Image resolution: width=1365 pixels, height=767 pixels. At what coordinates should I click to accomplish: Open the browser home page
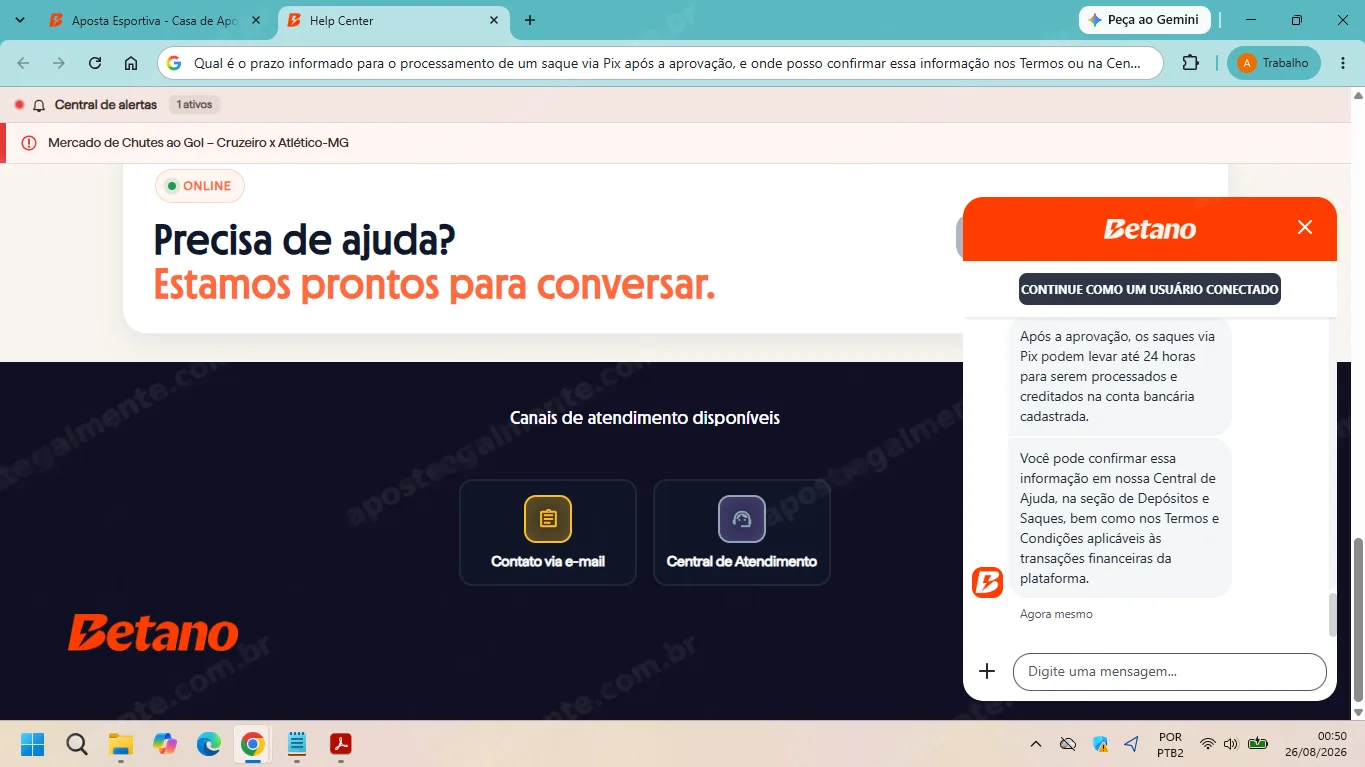pos(131,63)
